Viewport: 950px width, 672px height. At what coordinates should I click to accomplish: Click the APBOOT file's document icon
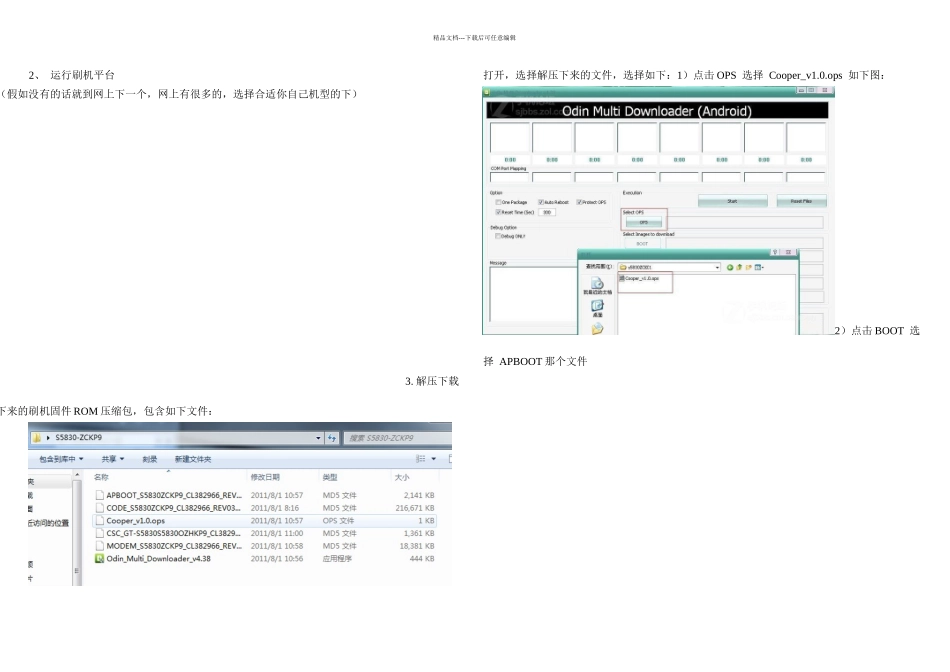99,495
